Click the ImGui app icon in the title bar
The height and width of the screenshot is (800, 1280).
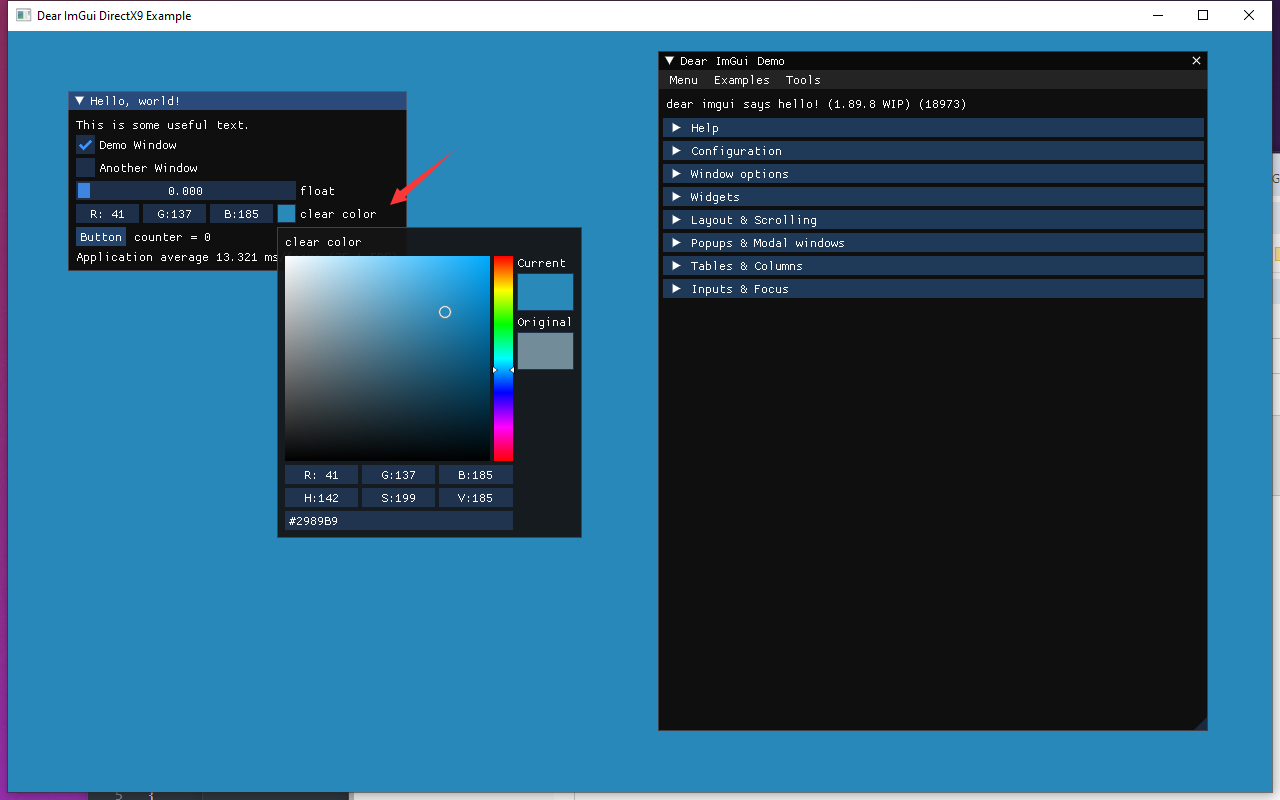pos(22,15)
